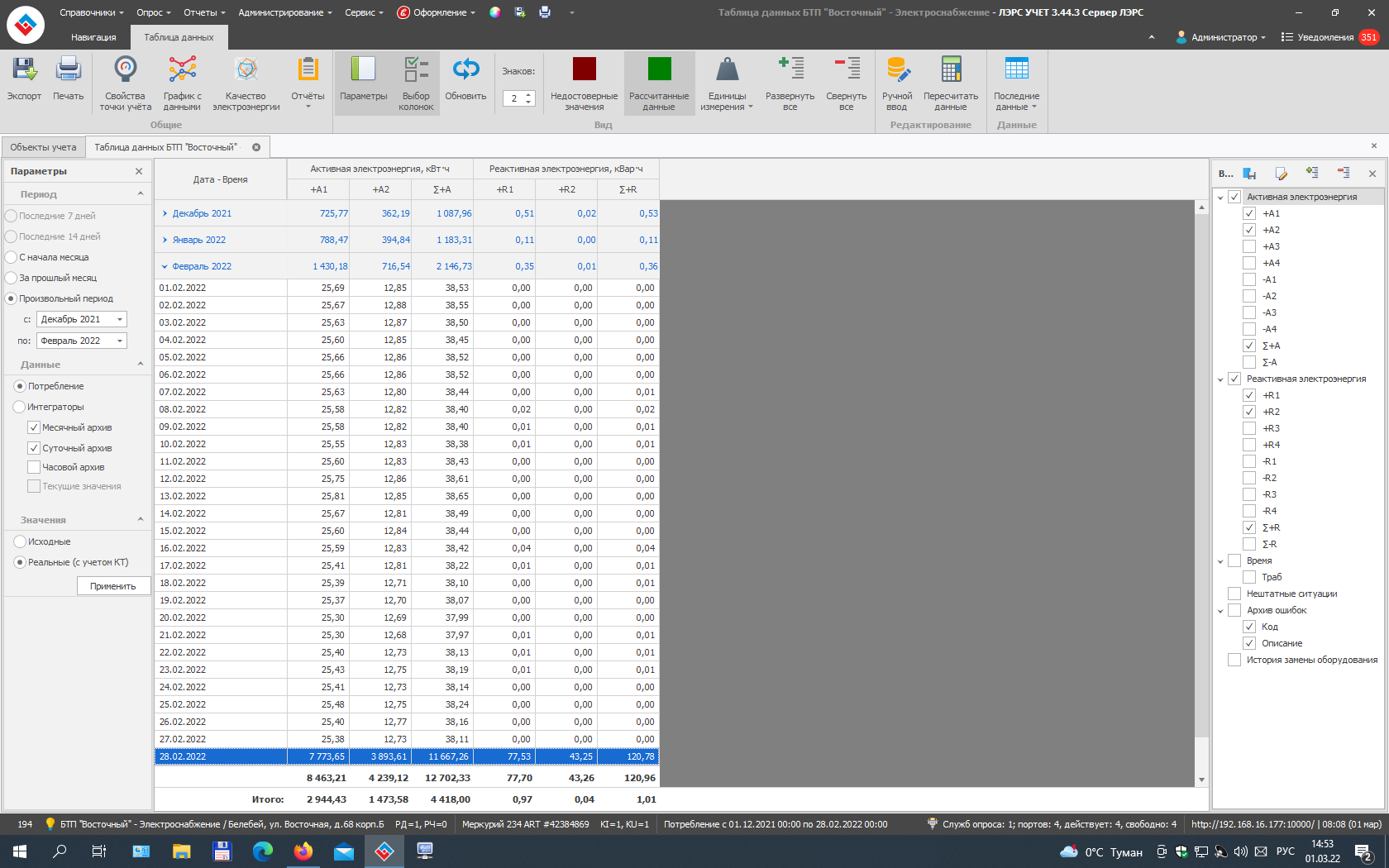Click the Печать printer icon

click(68, 69)
